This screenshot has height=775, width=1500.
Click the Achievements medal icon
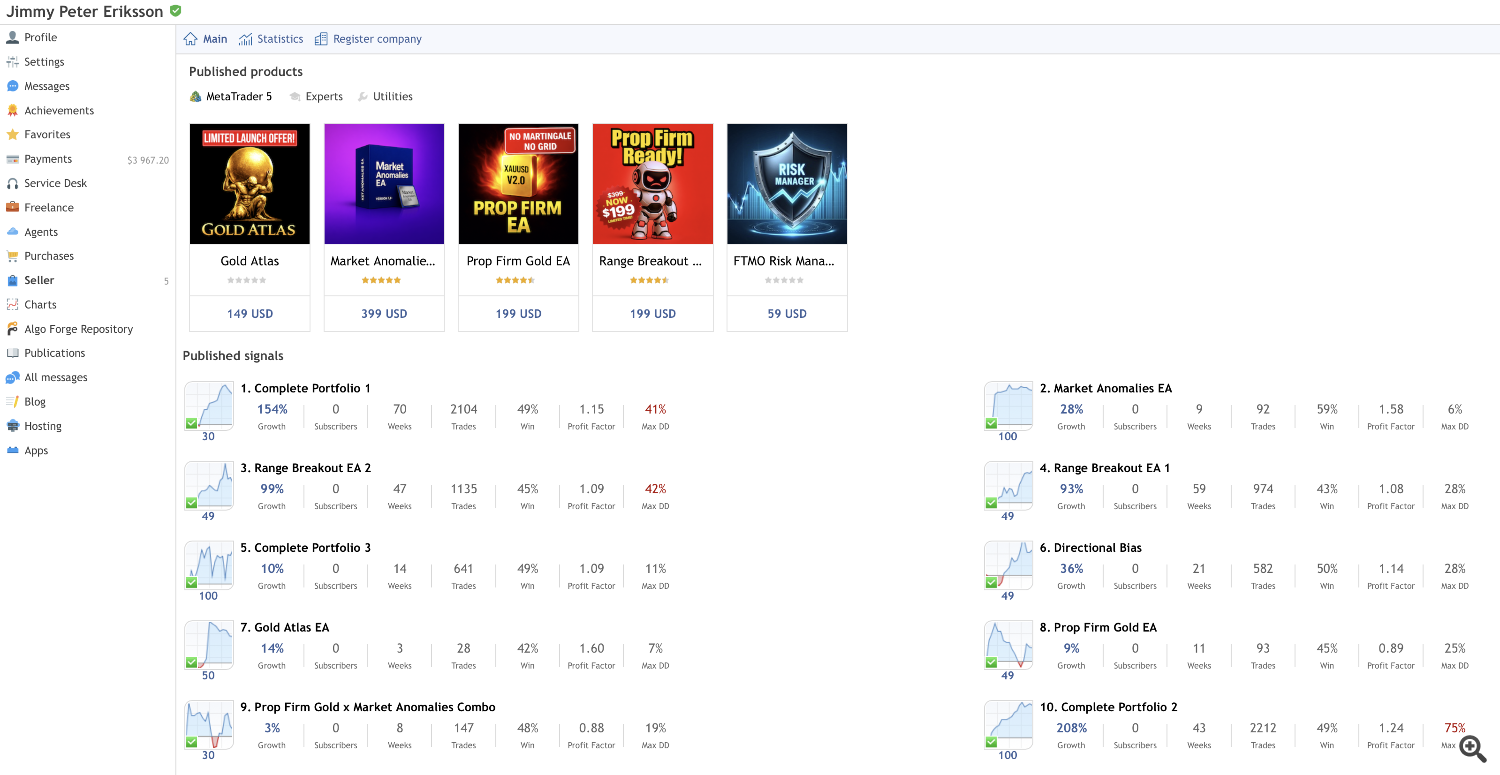click(13, 111)
